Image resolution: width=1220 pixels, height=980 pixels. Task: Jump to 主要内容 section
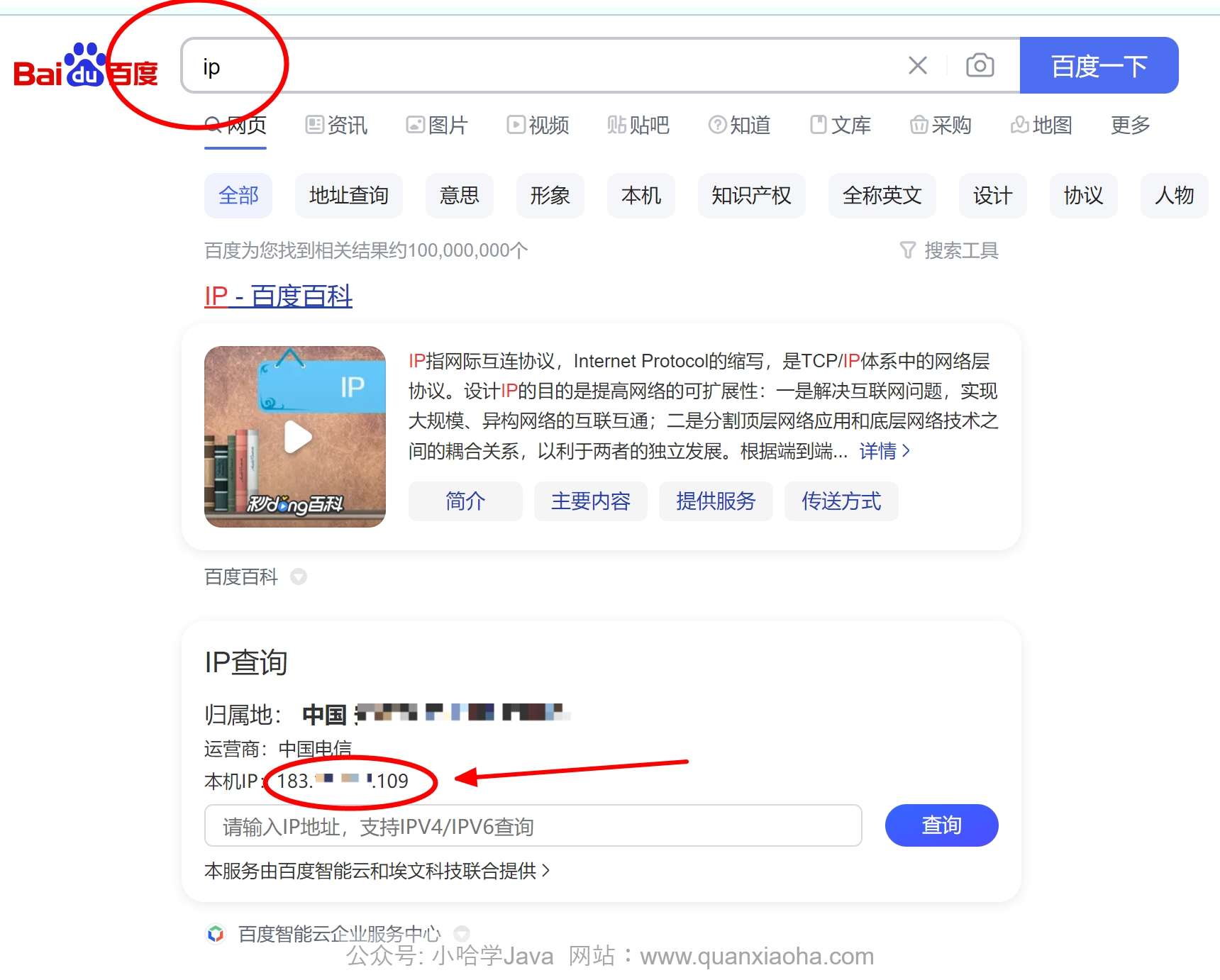point(591,501)
